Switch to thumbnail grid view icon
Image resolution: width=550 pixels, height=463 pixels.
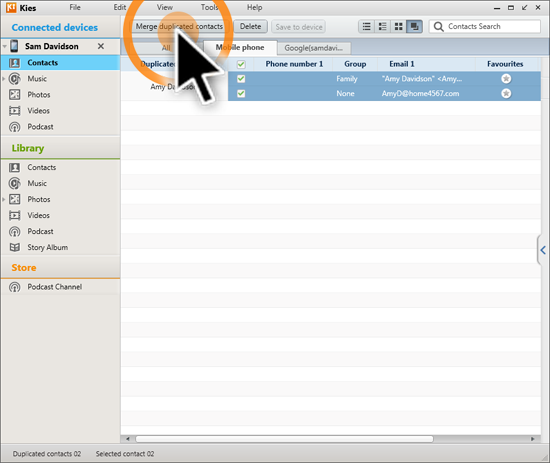click(x=398, y=27)
